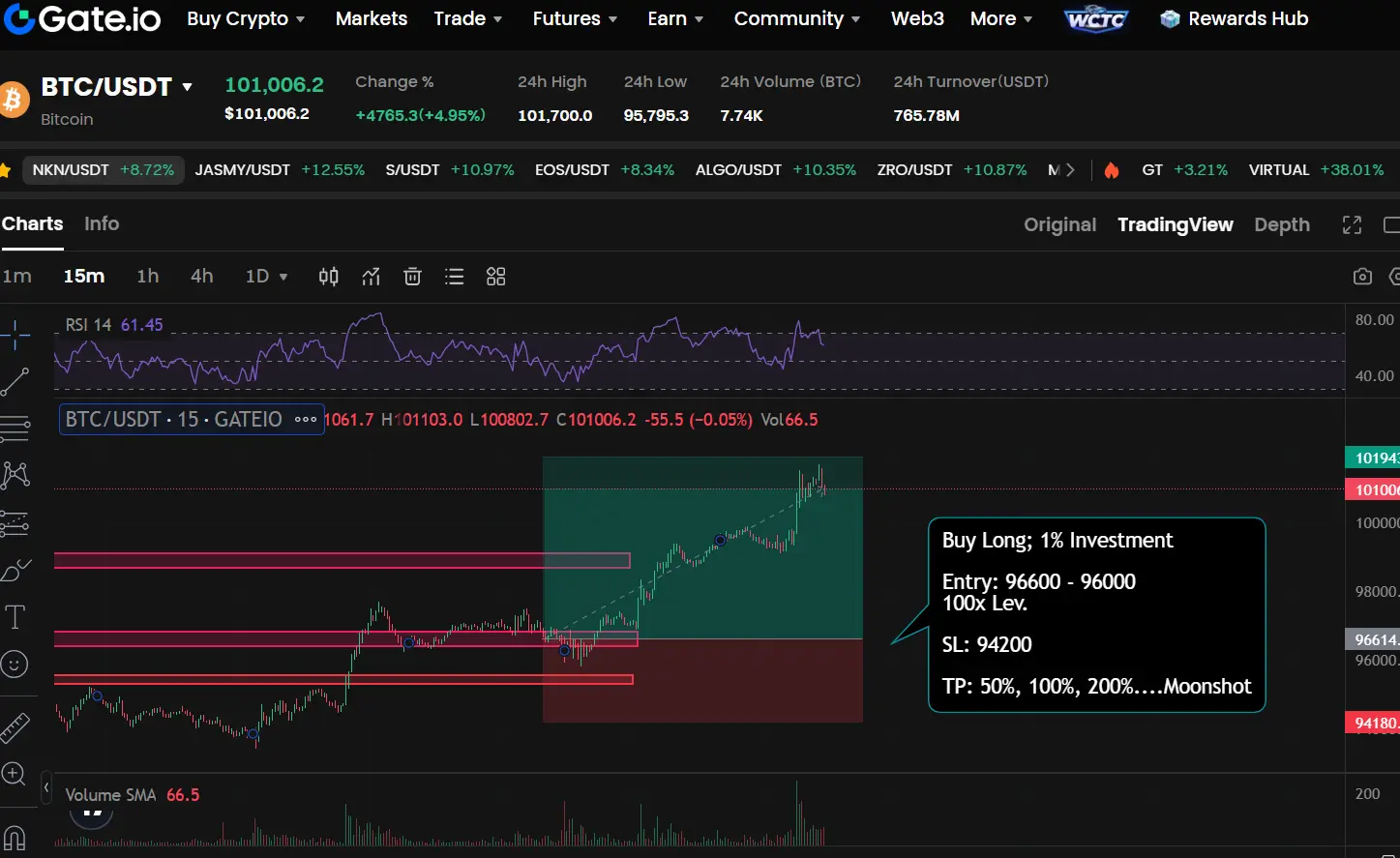Toggle the magnet snap mode

click(15, 838)
